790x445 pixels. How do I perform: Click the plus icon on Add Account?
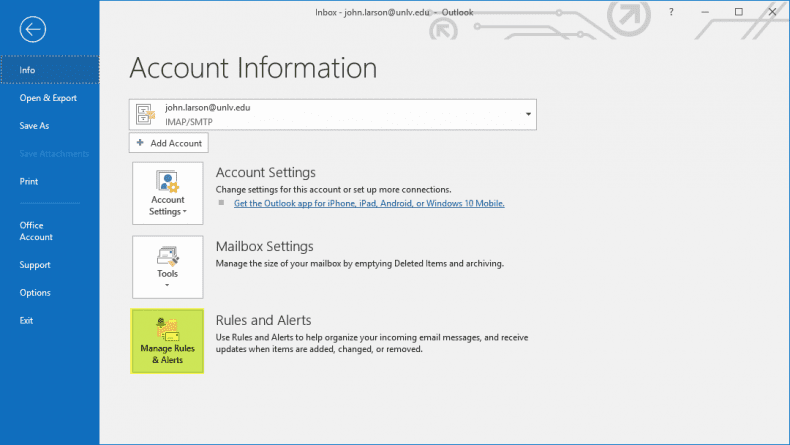point(140,143)
